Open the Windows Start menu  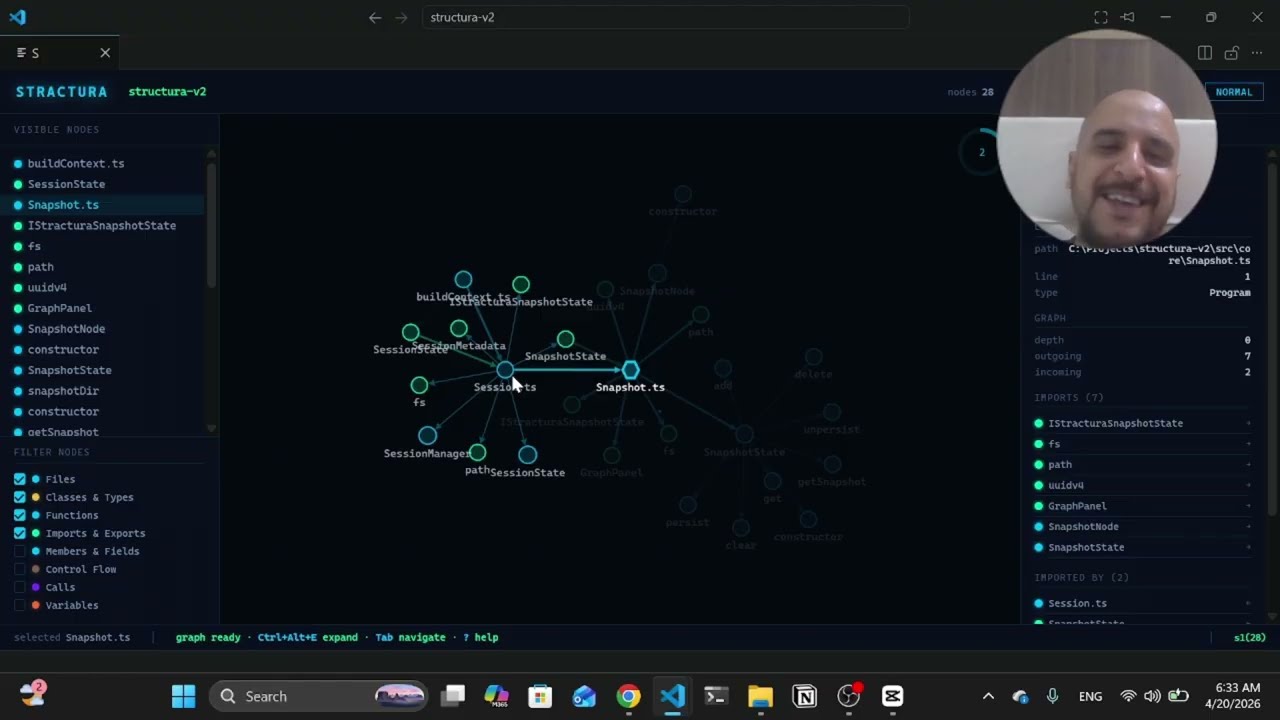184,696
